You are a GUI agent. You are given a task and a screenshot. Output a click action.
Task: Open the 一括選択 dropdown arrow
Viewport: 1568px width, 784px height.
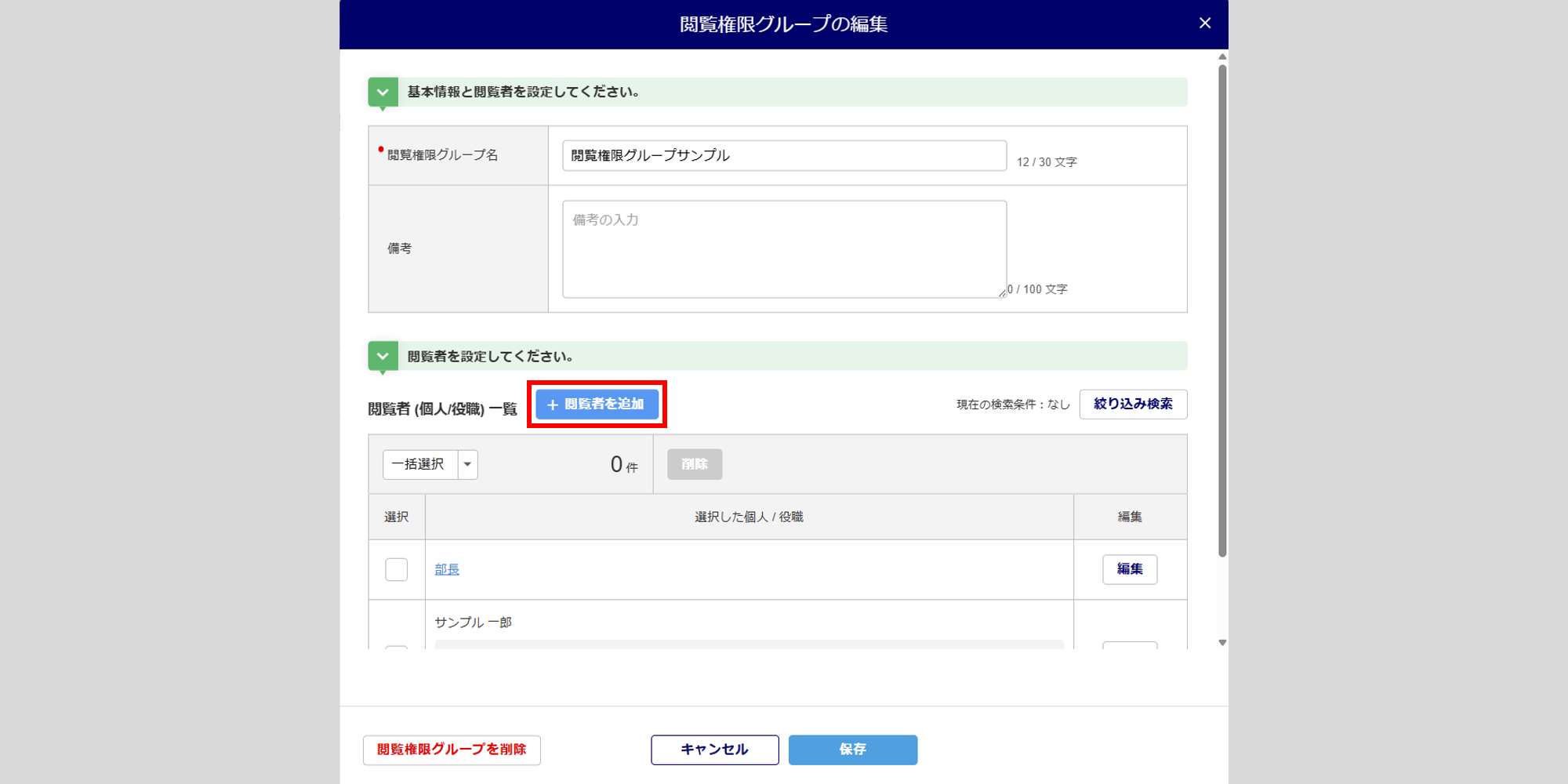(468, 465)
